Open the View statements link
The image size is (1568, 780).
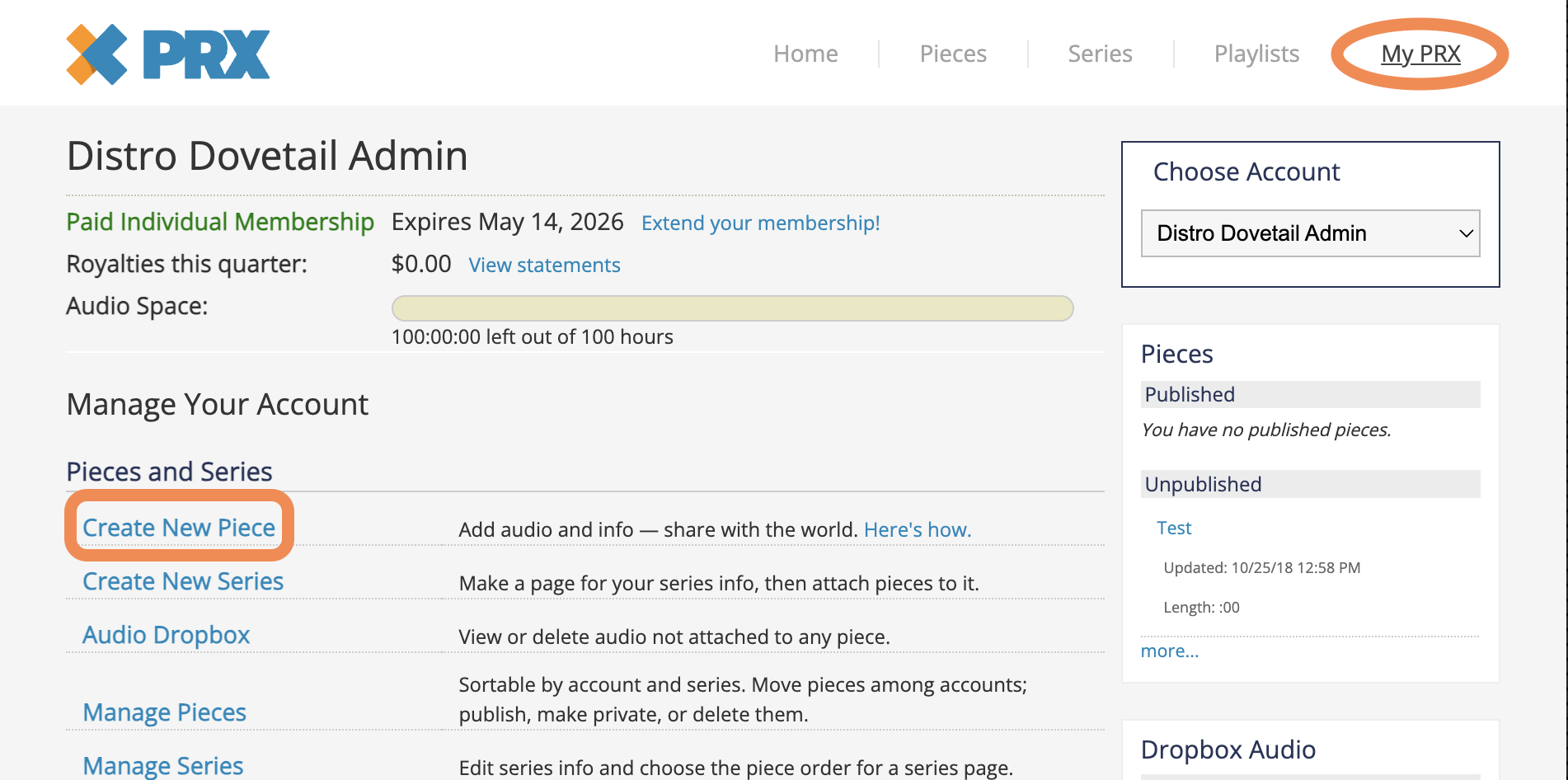[x=544, y=265]
